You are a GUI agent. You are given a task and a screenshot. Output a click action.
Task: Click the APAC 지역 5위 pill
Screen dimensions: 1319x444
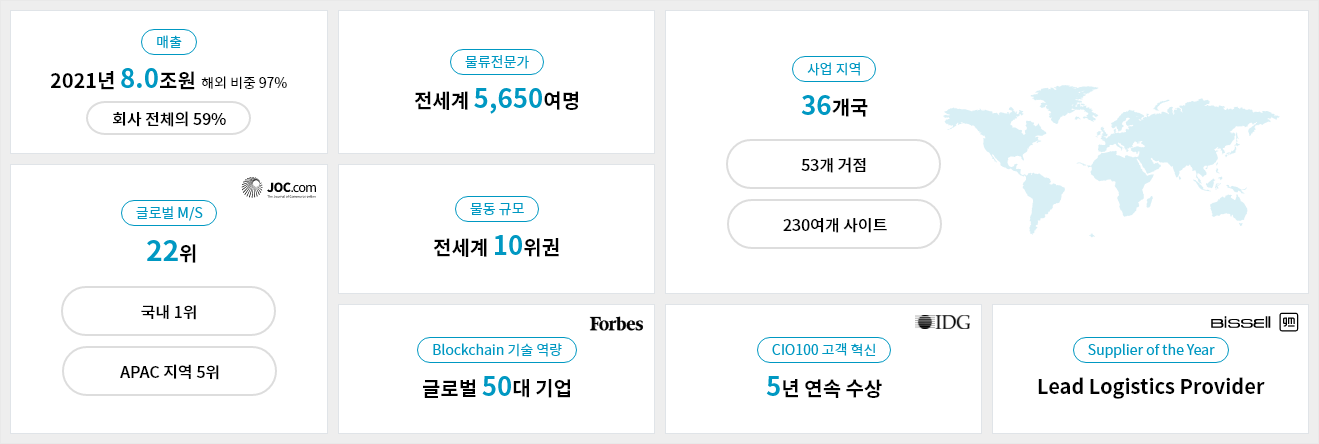(169, 372)
